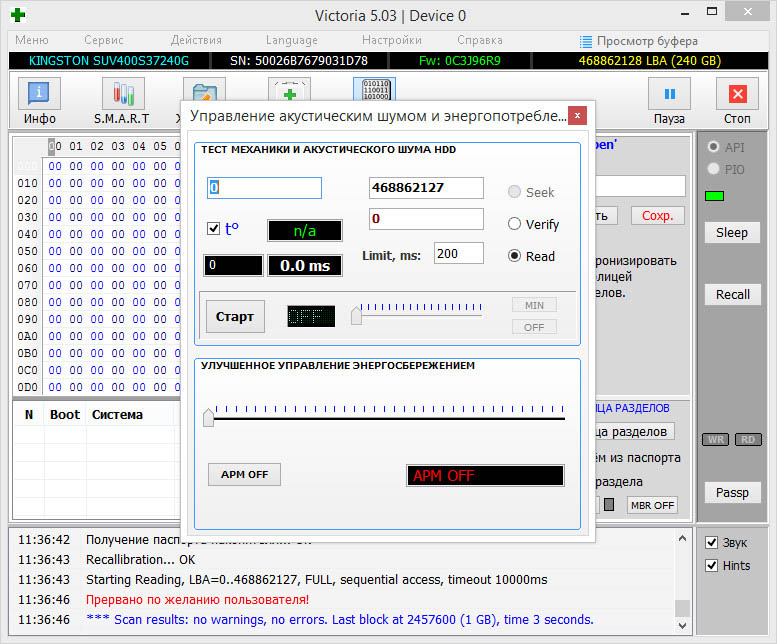Close the acoustic management dialog

point(577,114)
